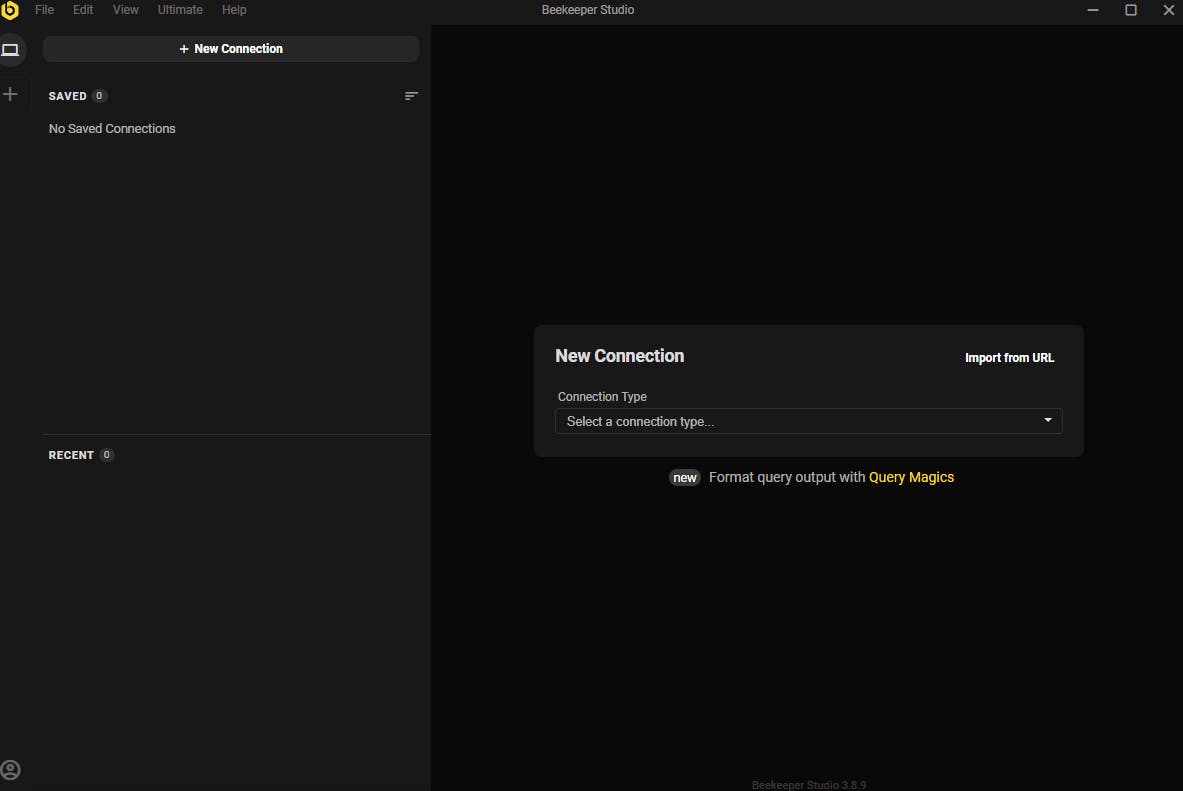
Task: Click the RECENT section header
Action: tap(71, 455)
